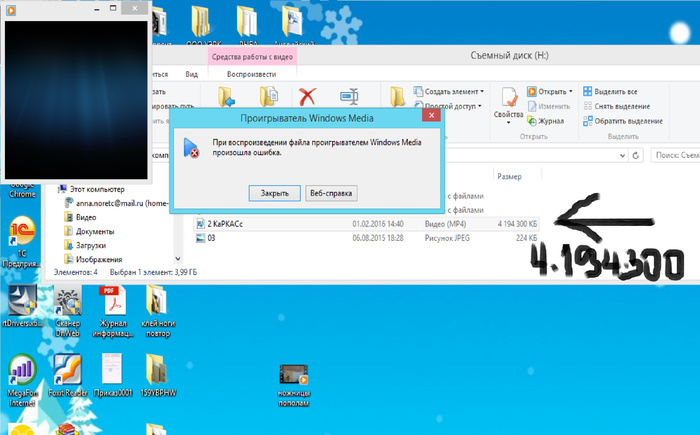
Task: Click Выделить все in the ribbon
Action: [x=610, y=92]
